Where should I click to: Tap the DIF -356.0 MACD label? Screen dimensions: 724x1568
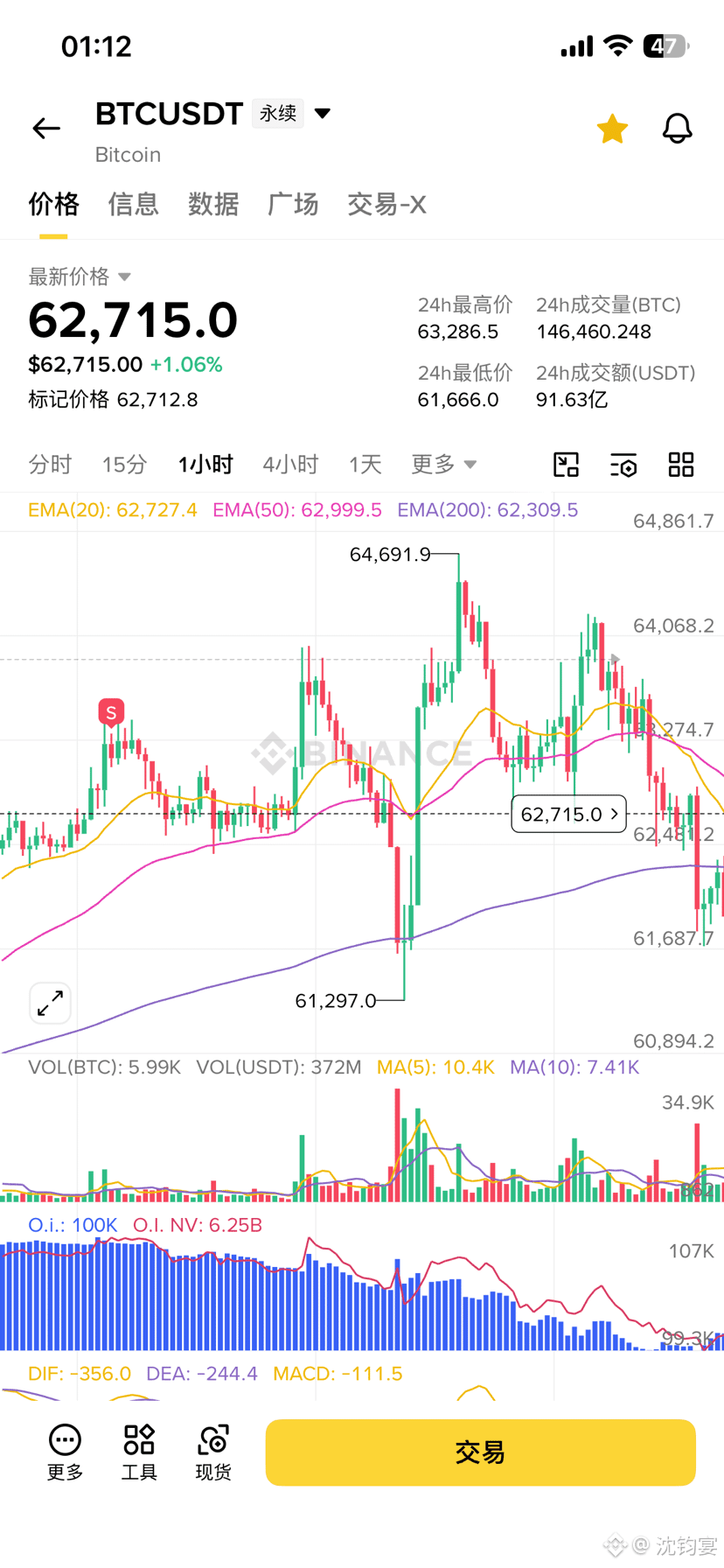point(80,1374)
